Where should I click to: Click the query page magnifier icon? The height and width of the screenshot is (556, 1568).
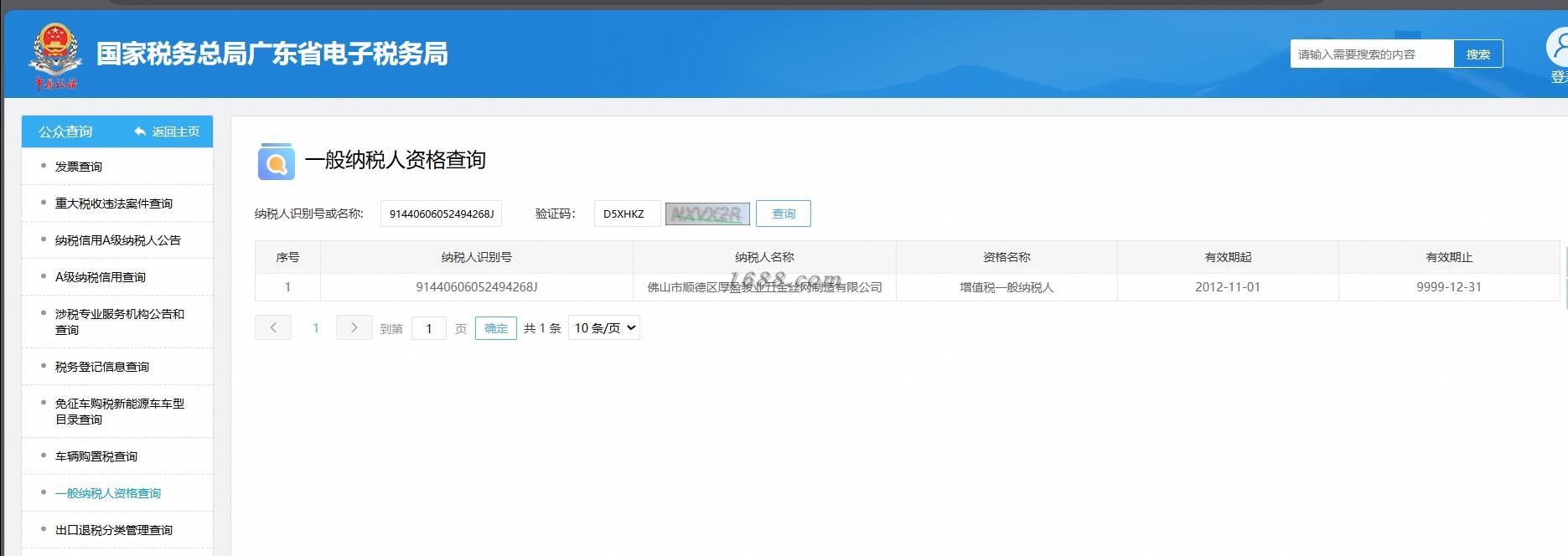tap(276, 162)
